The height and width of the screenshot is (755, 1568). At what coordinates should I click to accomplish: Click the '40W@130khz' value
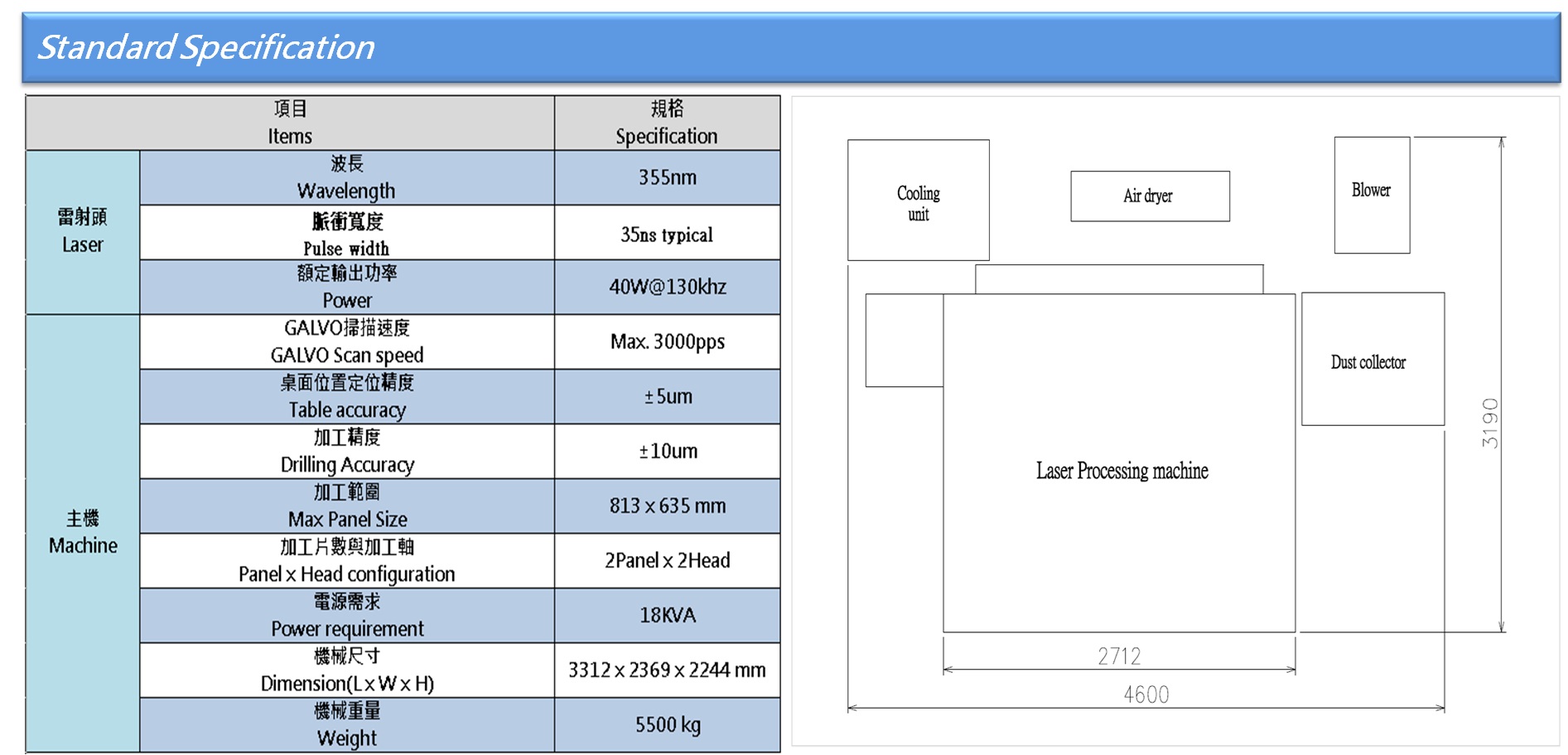click(x=668, y=287)
